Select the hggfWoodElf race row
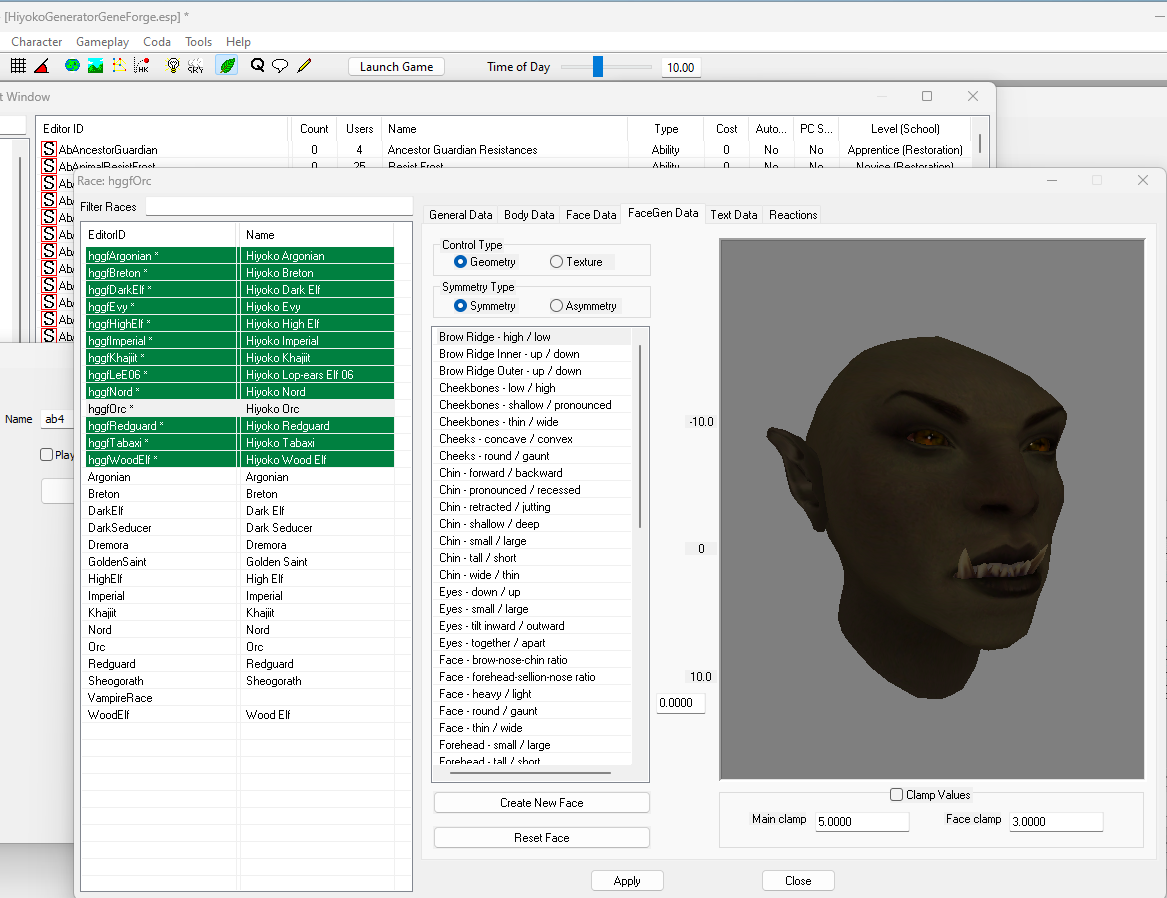 pos(240,460)
